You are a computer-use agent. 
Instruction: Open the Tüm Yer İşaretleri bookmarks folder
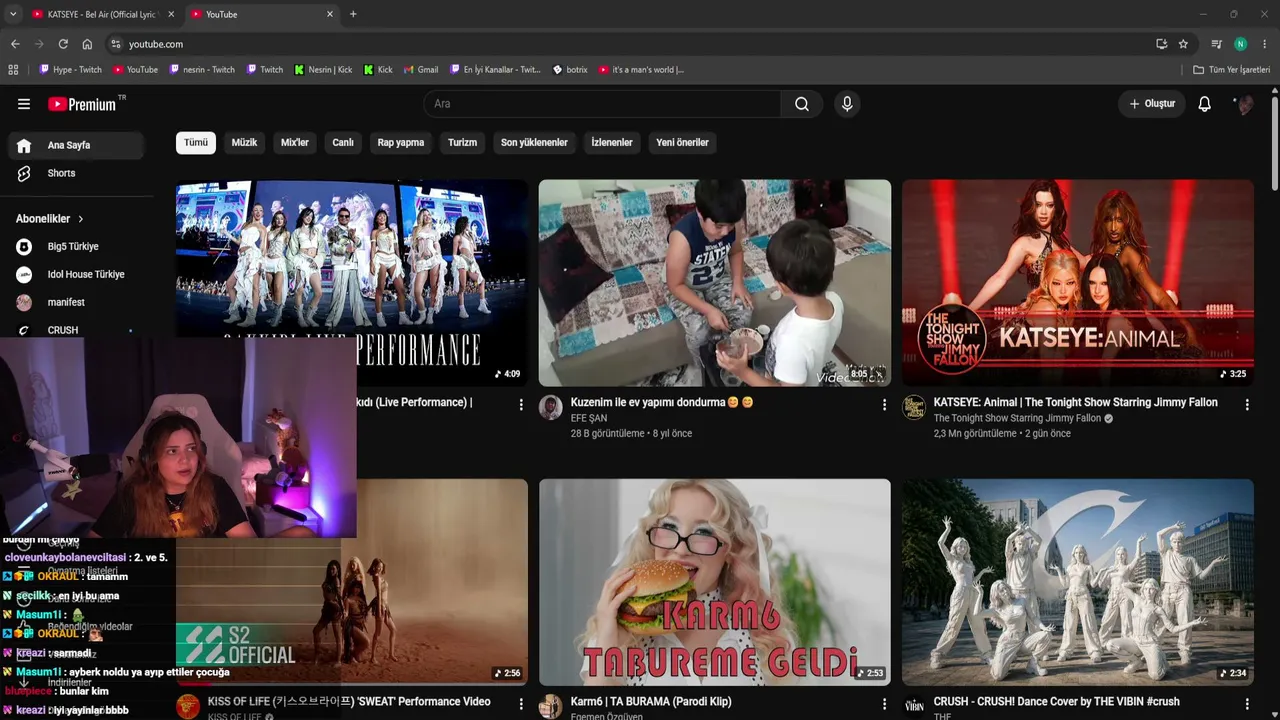(1232, 70)
